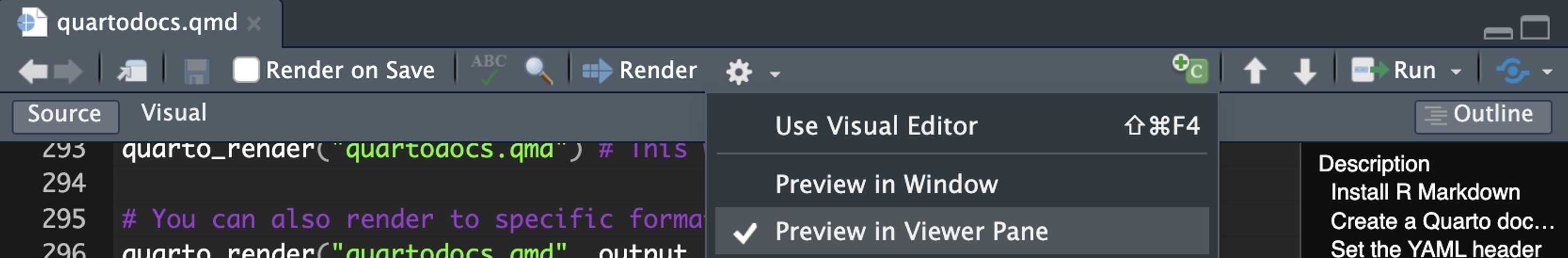The height and width of the screenshot is (258, 1568).
Task: Go forward to next source location
Action: (68, 71)
